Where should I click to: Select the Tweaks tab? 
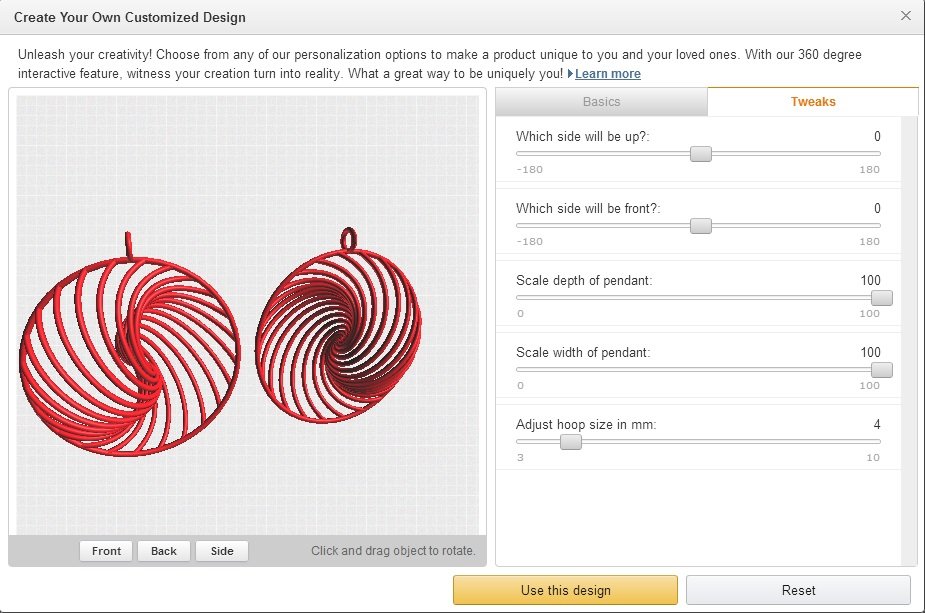(812, 102)
